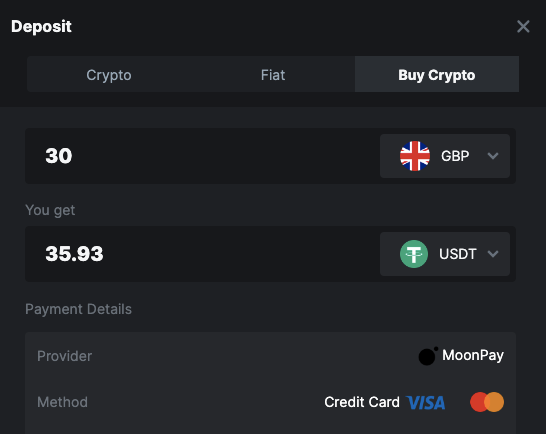
Task: Expand the chevron next to GBP
Action: coord(493,156)
